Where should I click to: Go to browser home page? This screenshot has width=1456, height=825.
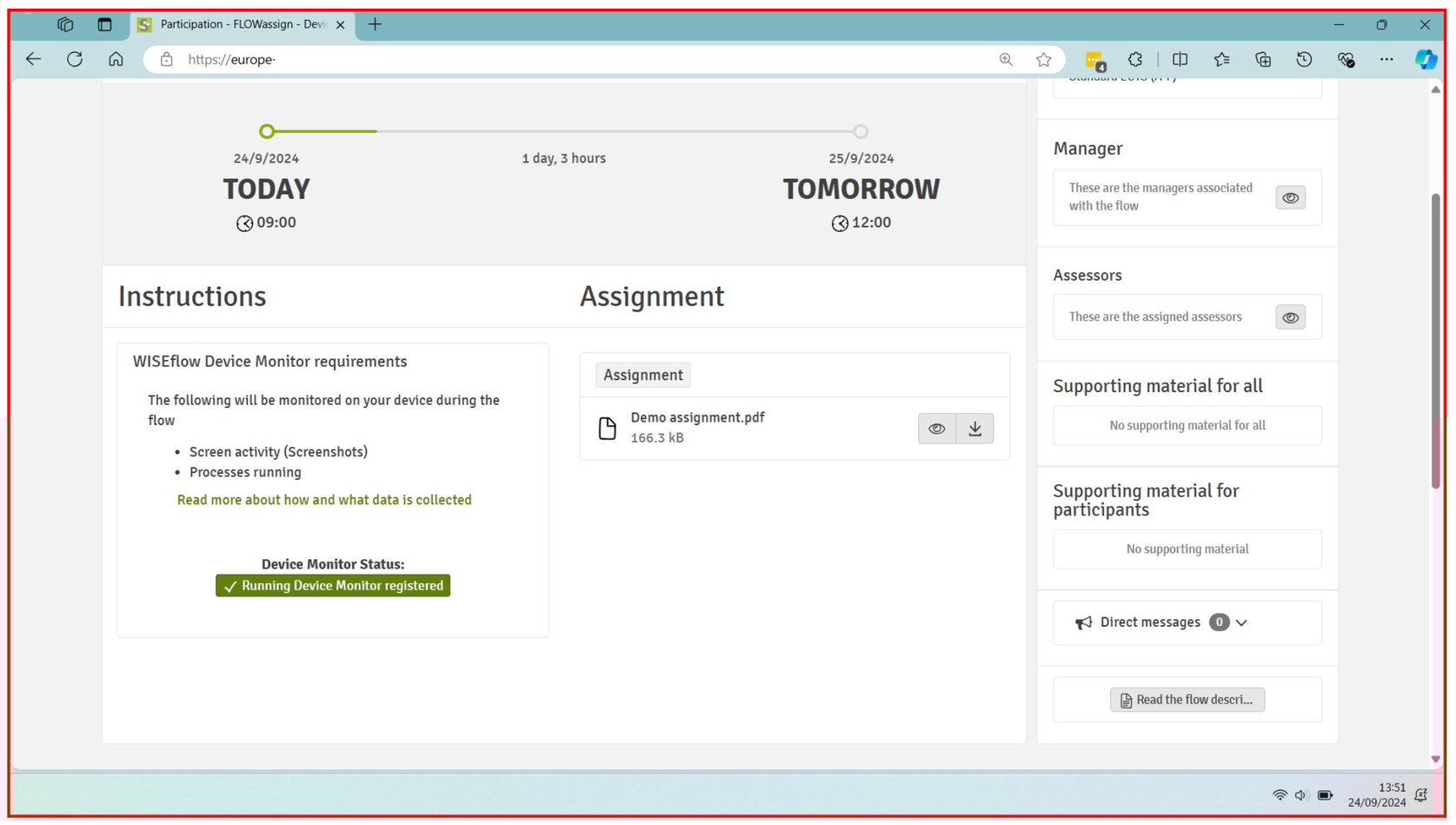coord(116,59)
